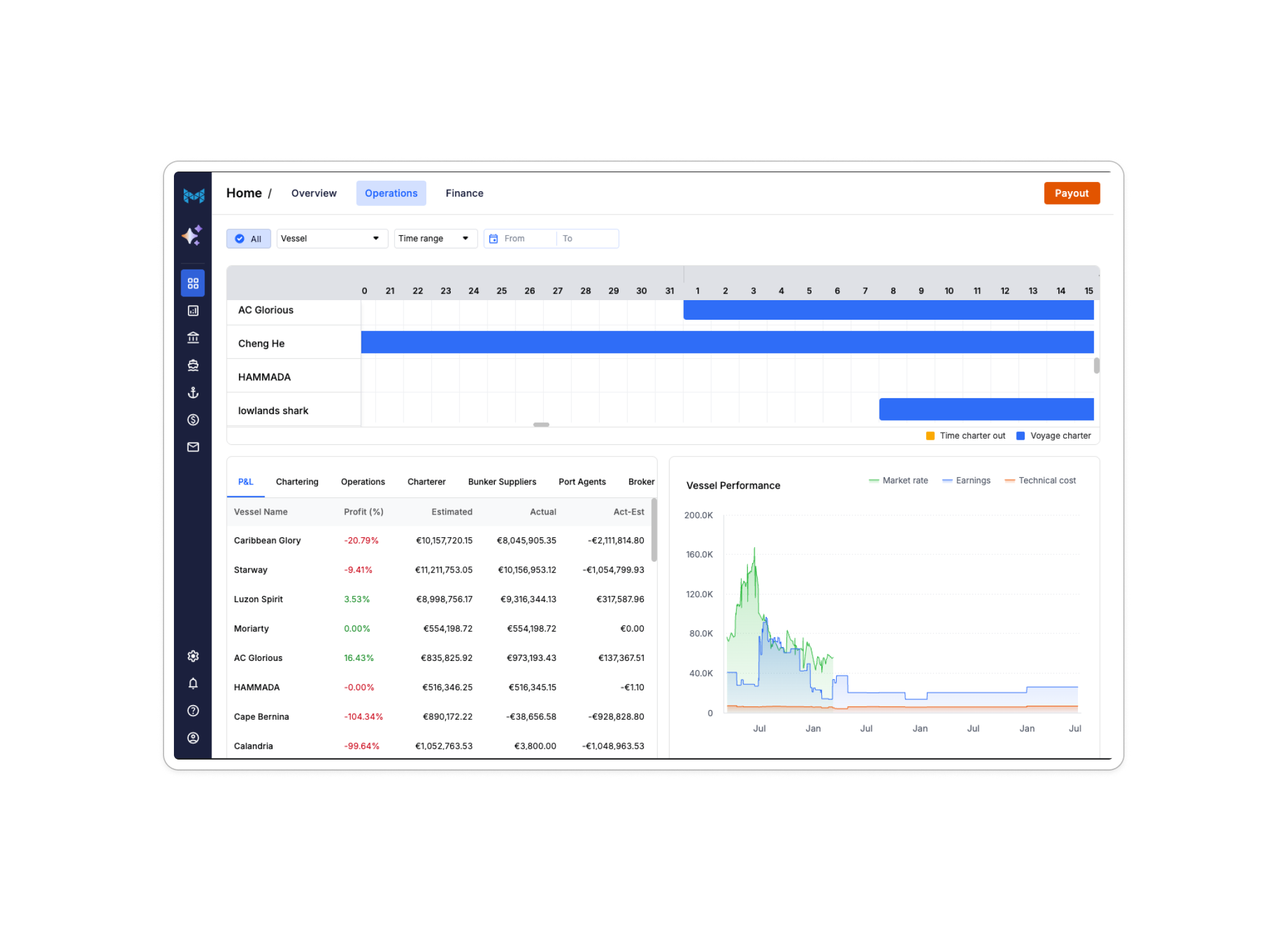
Task: Open notifications bell icon
Action: [x=193, y=683]
